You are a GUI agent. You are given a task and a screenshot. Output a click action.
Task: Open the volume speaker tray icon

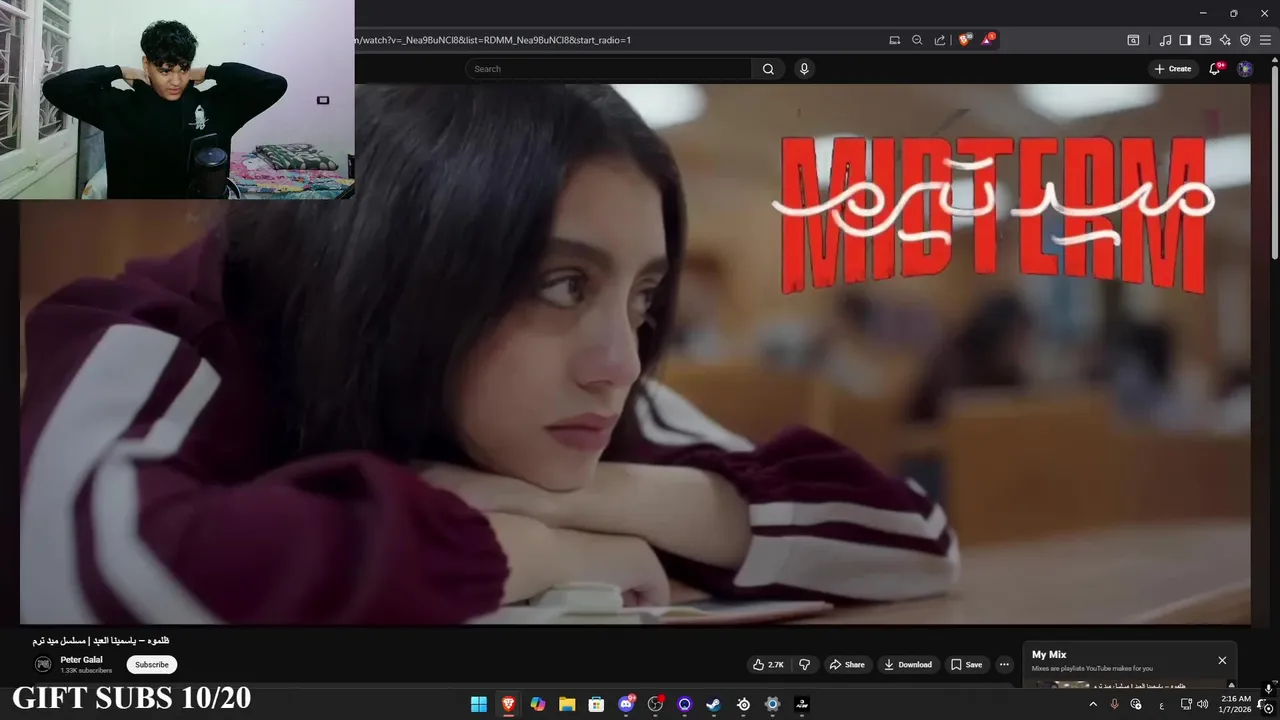pyautogui.click(x=1202, y=704)
